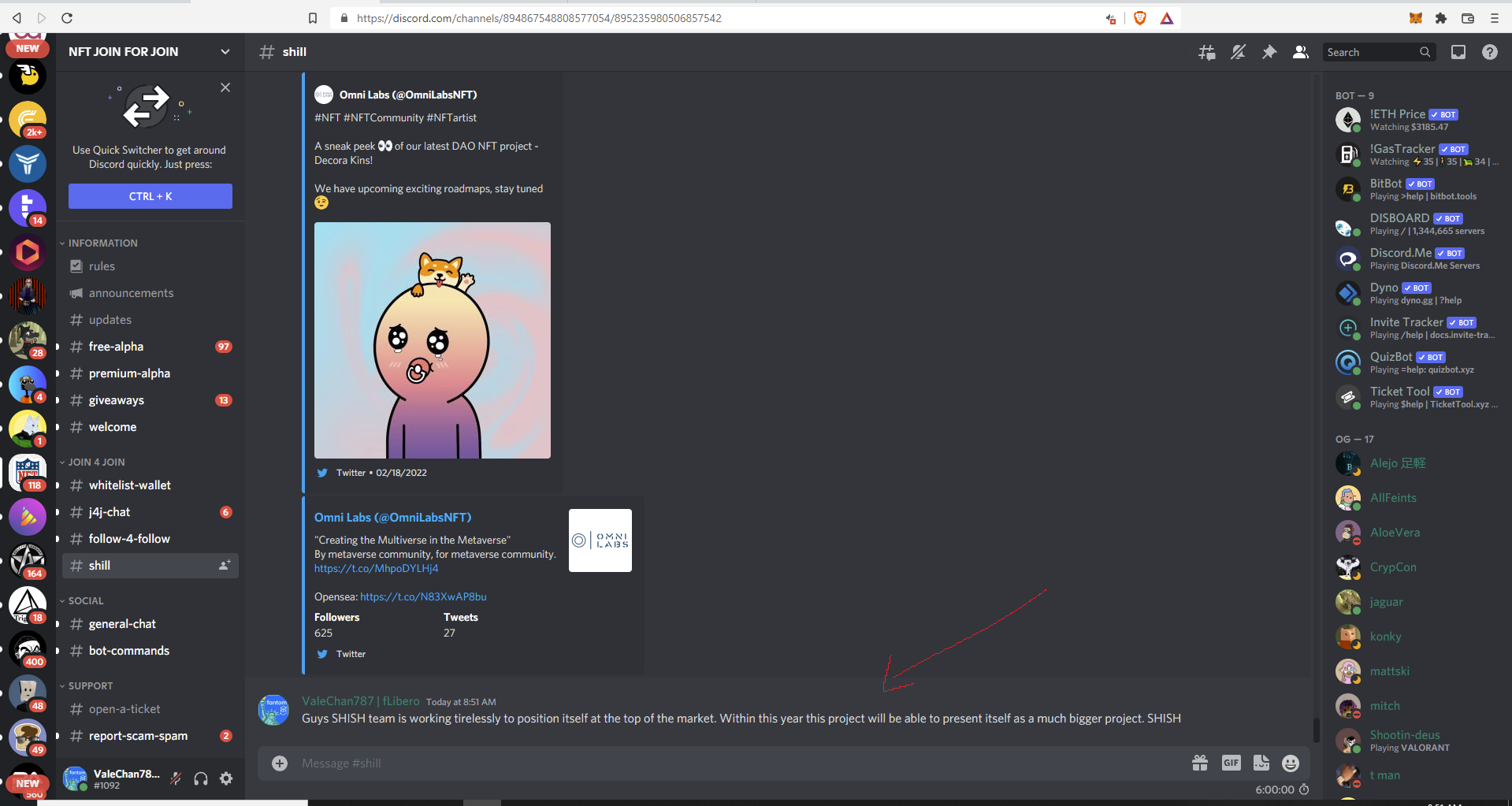Open the Brave Wallet icon
The width and height of the screenshot is (1512, 806).
[x=1468, y=18]
